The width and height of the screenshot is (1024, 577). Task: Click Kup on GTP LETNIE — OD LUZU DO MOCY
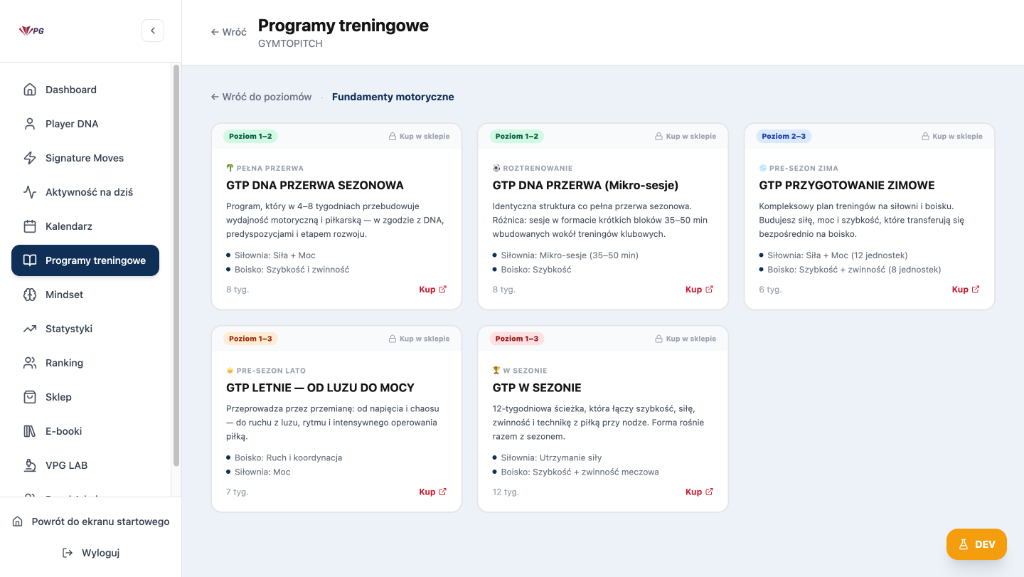(432, 491)
